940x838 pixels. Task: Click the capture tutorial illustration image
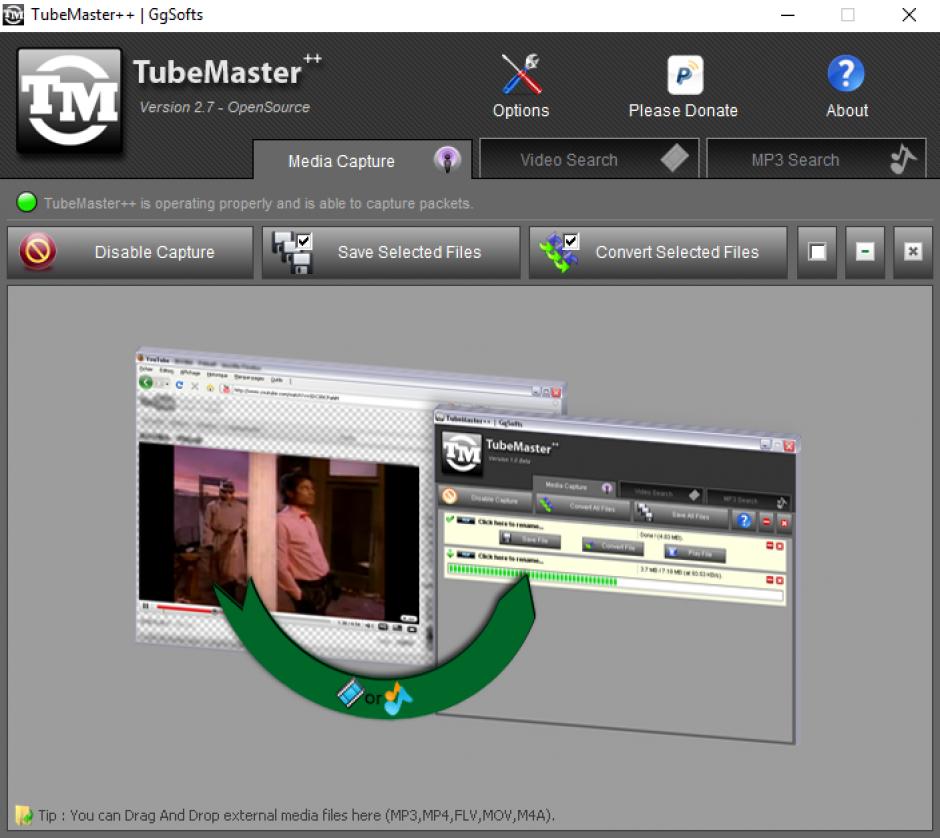pos(466,545)
